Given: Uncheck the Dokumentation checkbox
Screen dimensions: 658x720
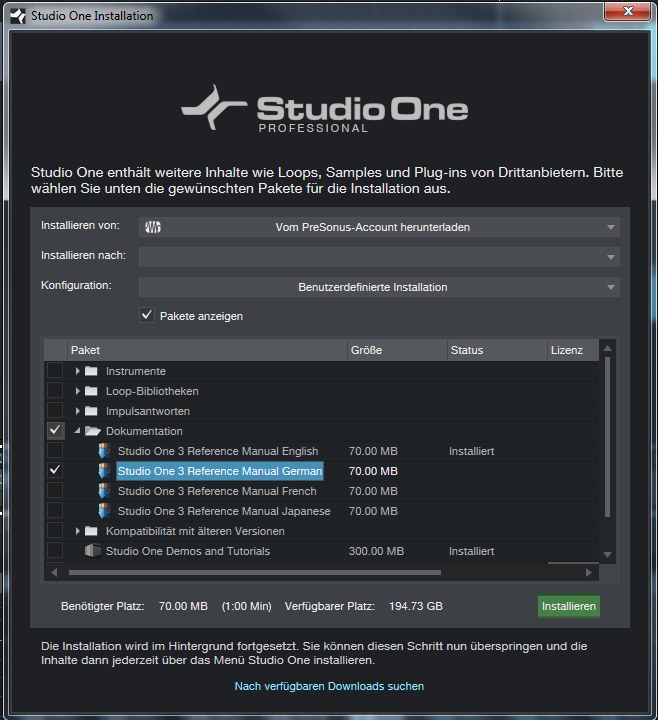Looking at the screenshot, I should point(55,430).
